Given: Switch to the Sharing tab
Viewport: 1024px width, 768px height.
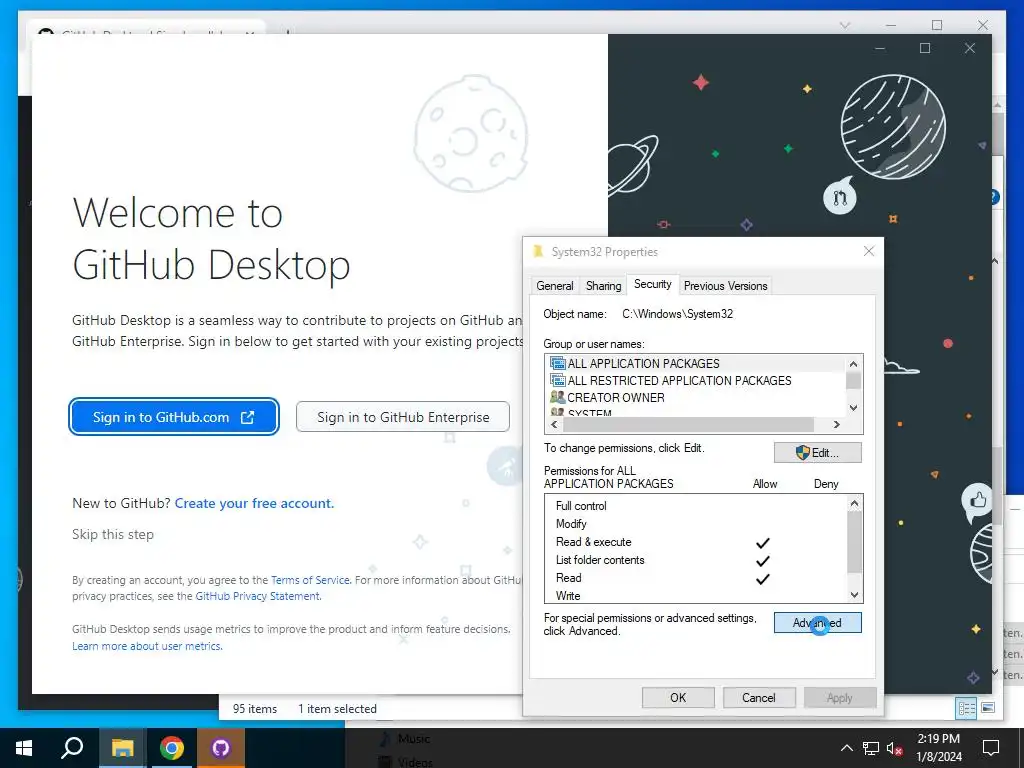Looking at the screenshot, I should 603,286.
